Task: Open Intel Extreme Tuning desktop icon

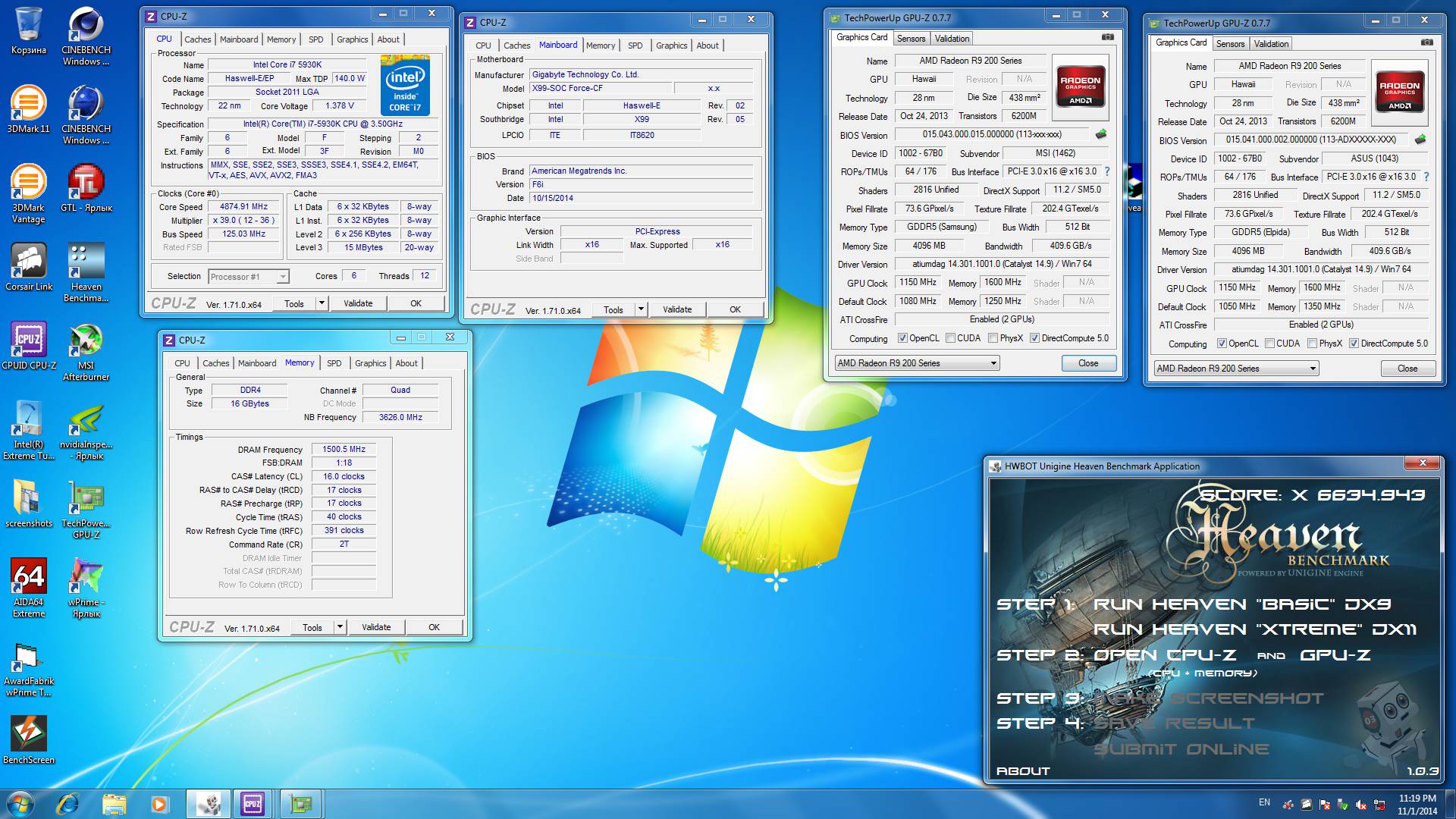Action: 29,430
